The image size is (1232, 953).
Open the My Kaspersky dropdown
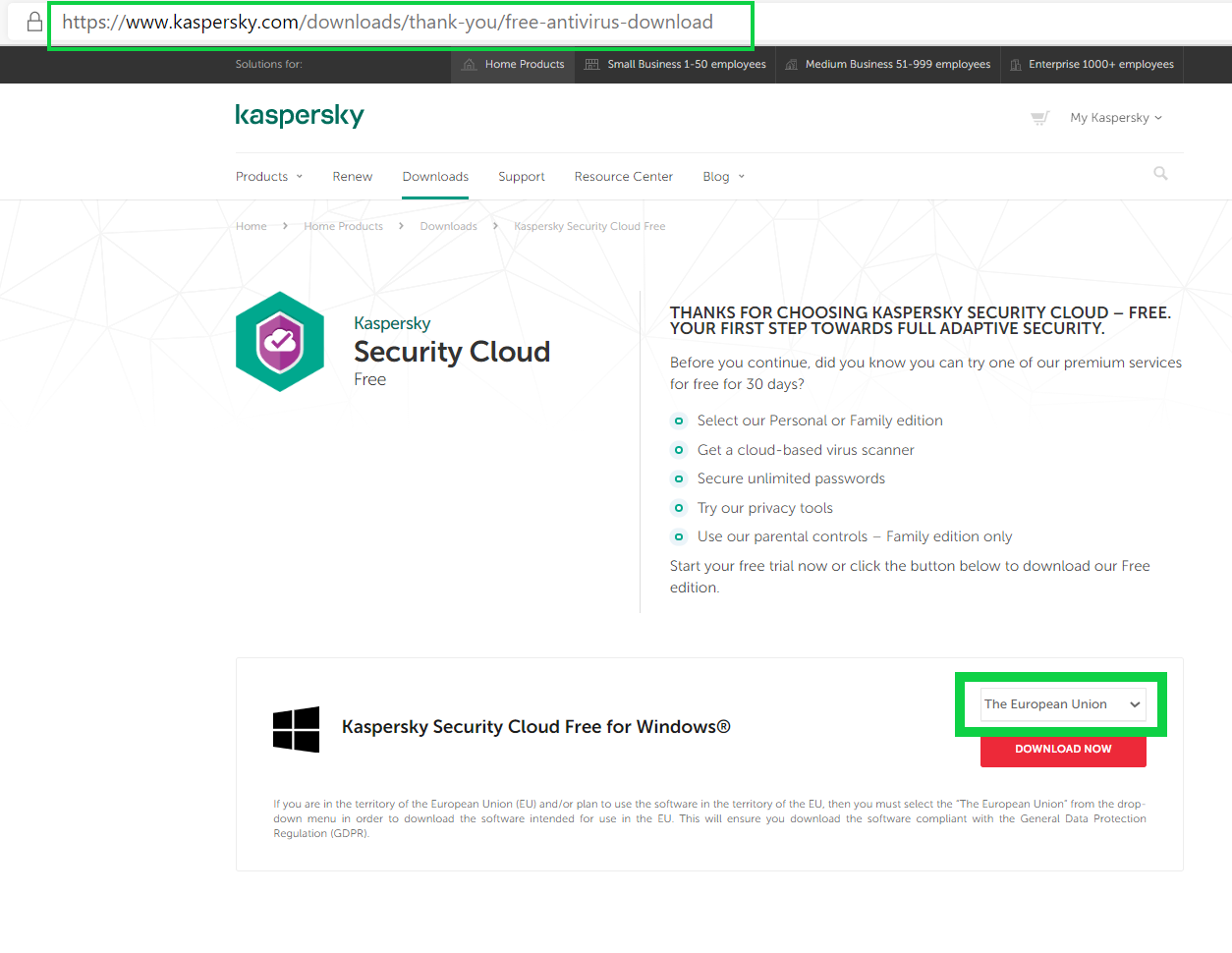click(1116, 118)
